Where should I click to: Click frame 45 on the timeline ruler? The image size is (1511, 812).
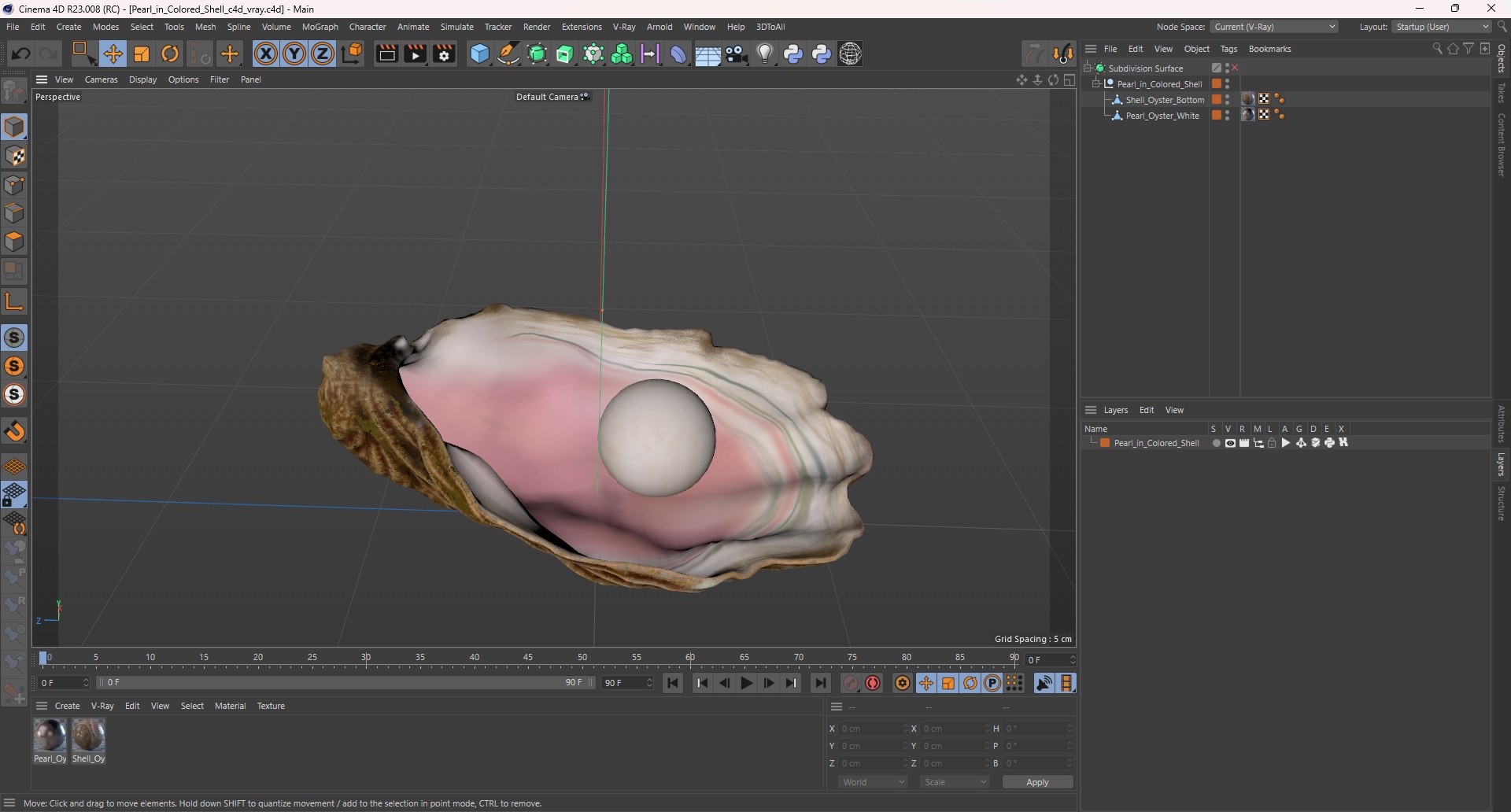click(x=528, y=658)
